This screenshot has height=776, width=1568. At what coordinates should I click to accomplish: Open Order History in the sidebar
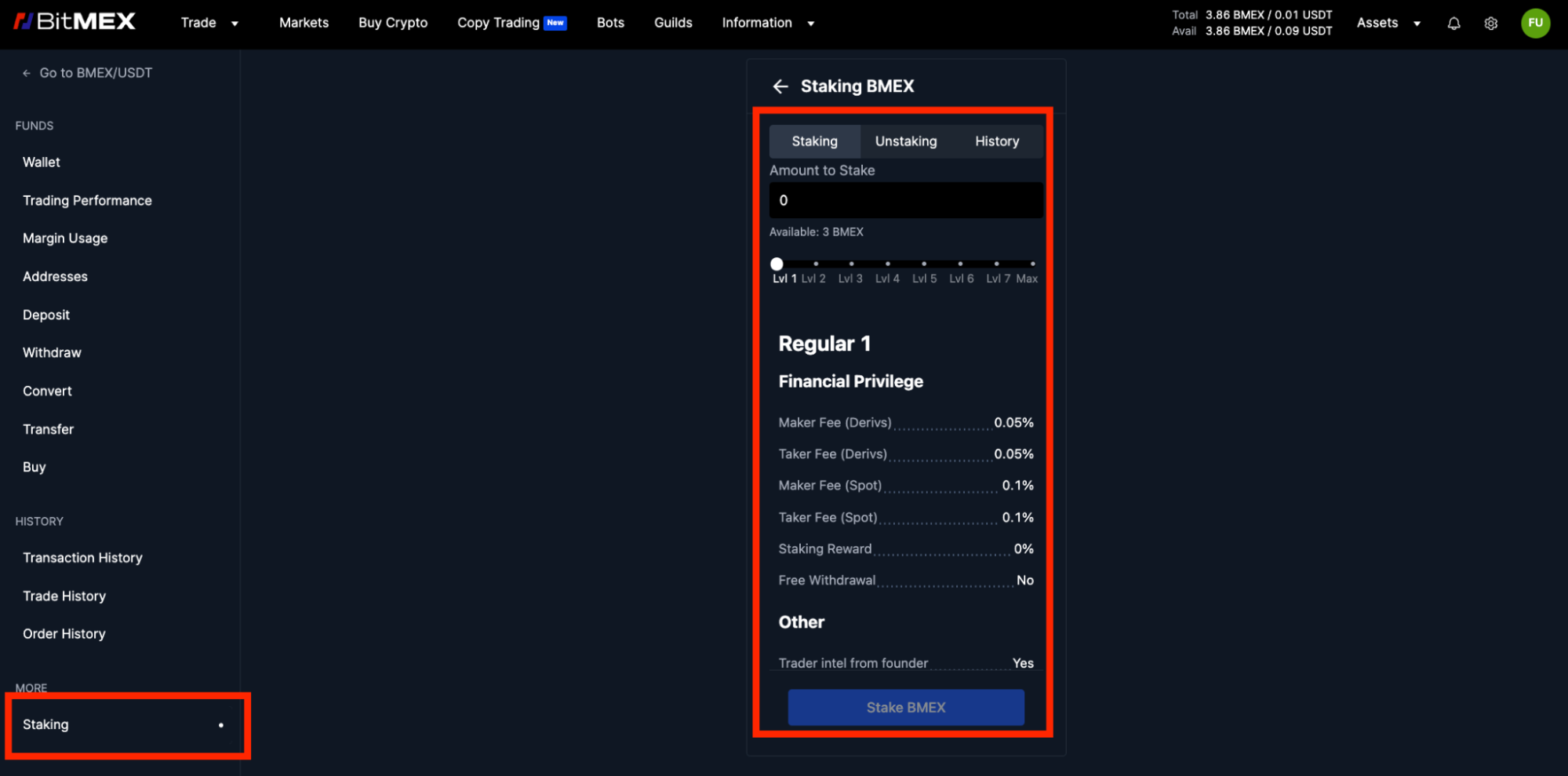[64, 634]
